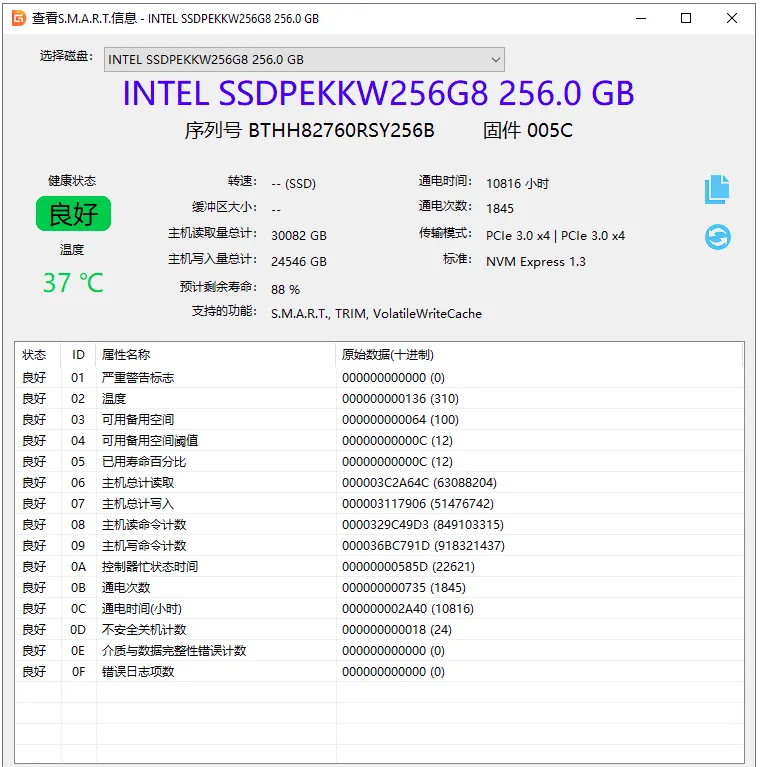Select the 可用备用空间阈值 row
Screen dimensions: 760x767
click(379, 441)
